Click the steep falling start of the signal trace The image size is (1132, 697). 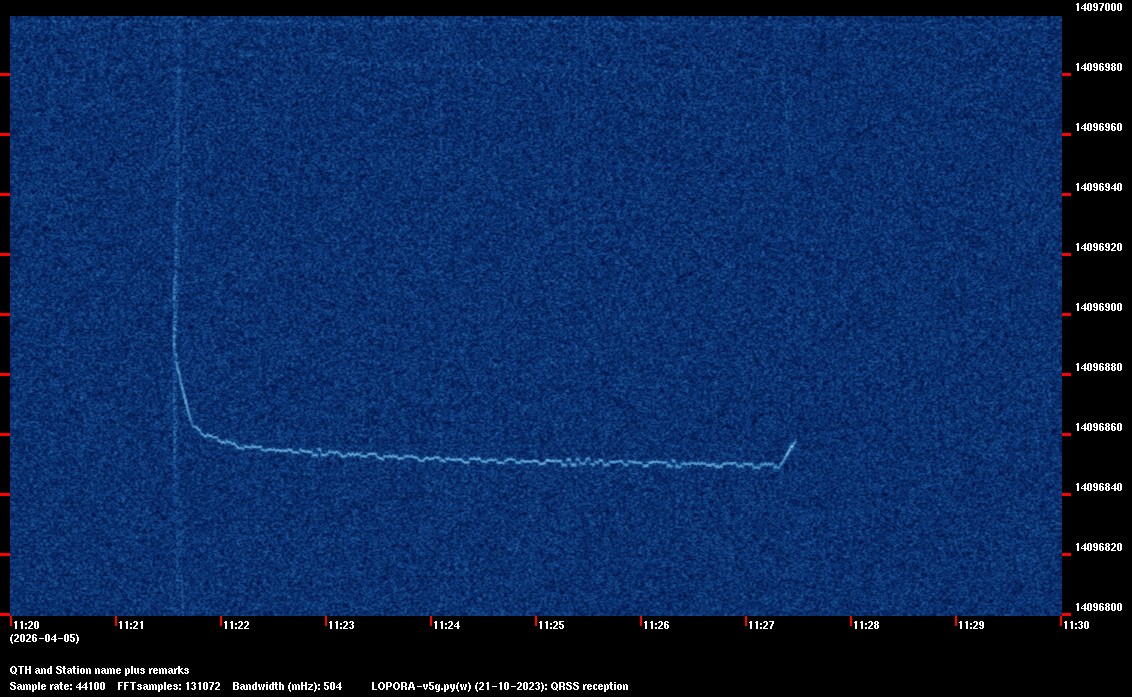pos(185,395)
